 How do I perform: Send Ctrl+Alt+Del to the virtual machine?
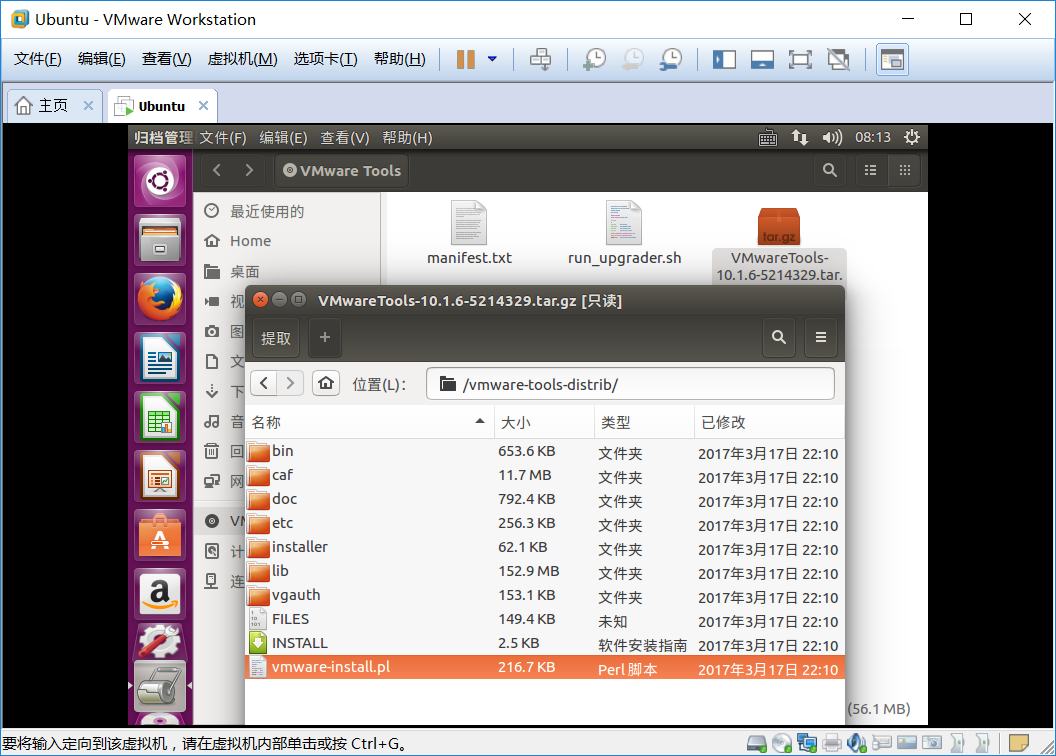click(540, 59)
